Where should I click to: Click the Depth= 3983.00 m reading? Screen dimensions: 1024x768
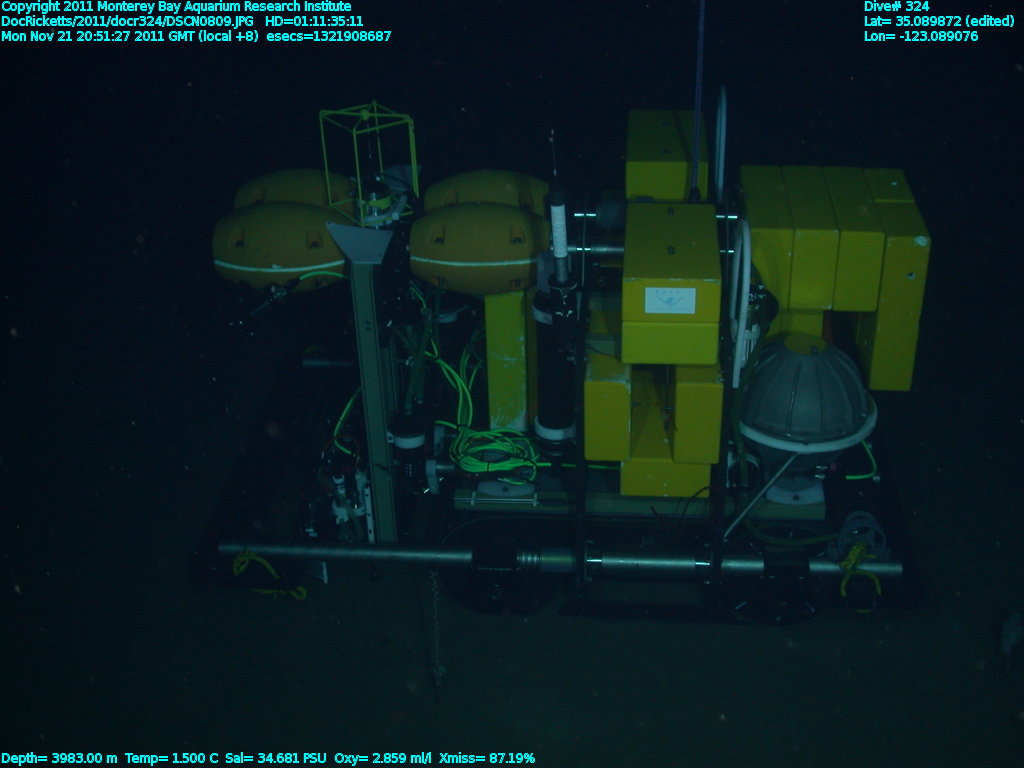click(59, 758)
